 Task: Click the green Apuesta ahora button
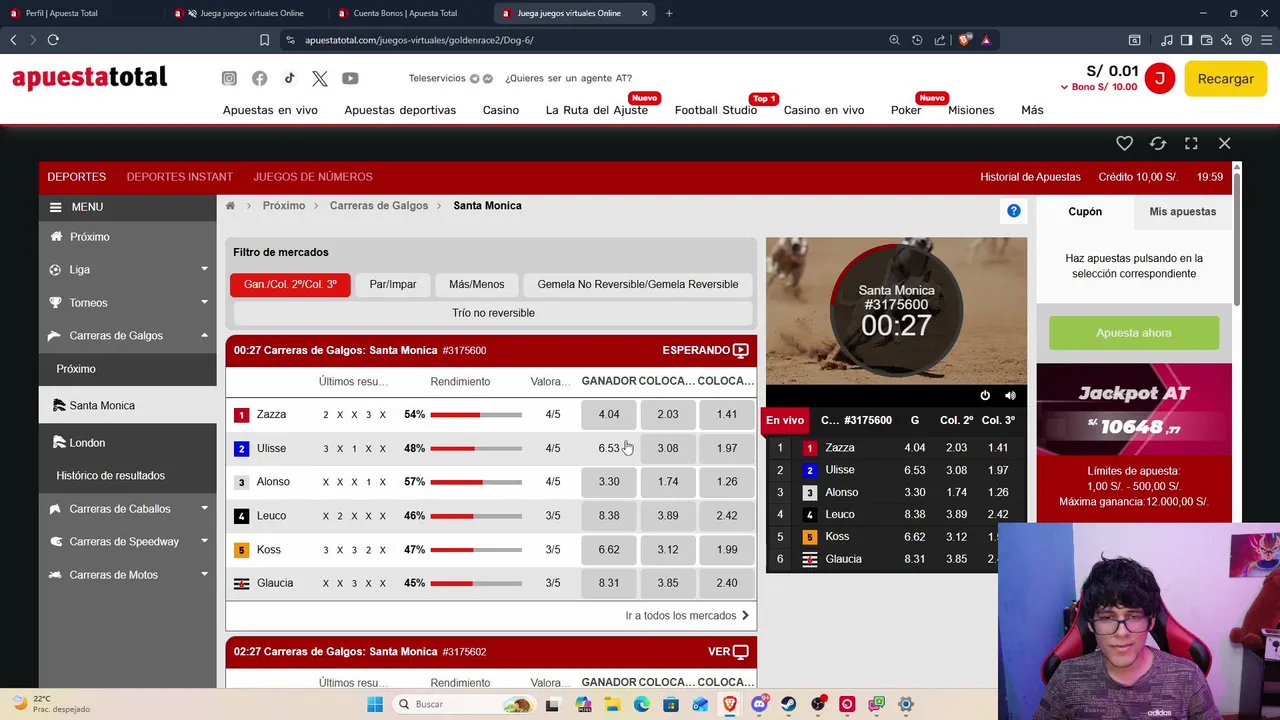tap(1134, 333)
